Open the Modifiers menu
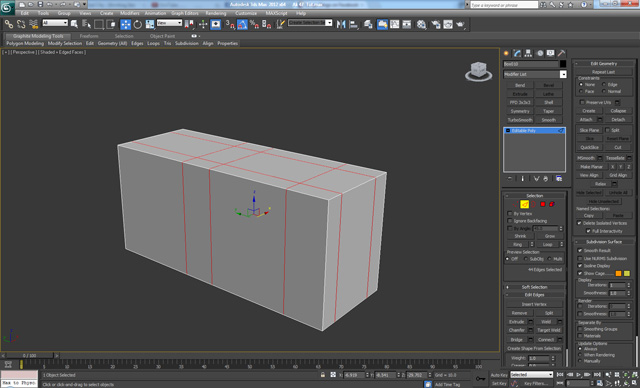This screenshot has width=640, height=388. click(130, 13)
